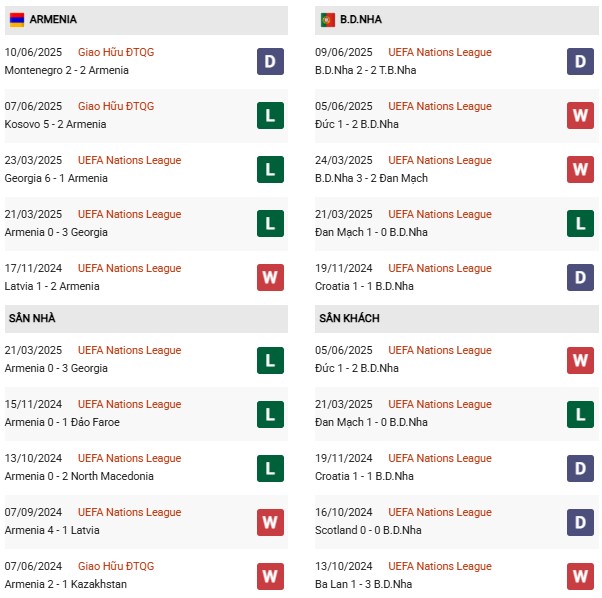This screenshot has width=602, height=598.
Task: Click the L badge for Kosovo 5 - 2 Armenia
Action: pyautogui.click(x=270, y=115)
